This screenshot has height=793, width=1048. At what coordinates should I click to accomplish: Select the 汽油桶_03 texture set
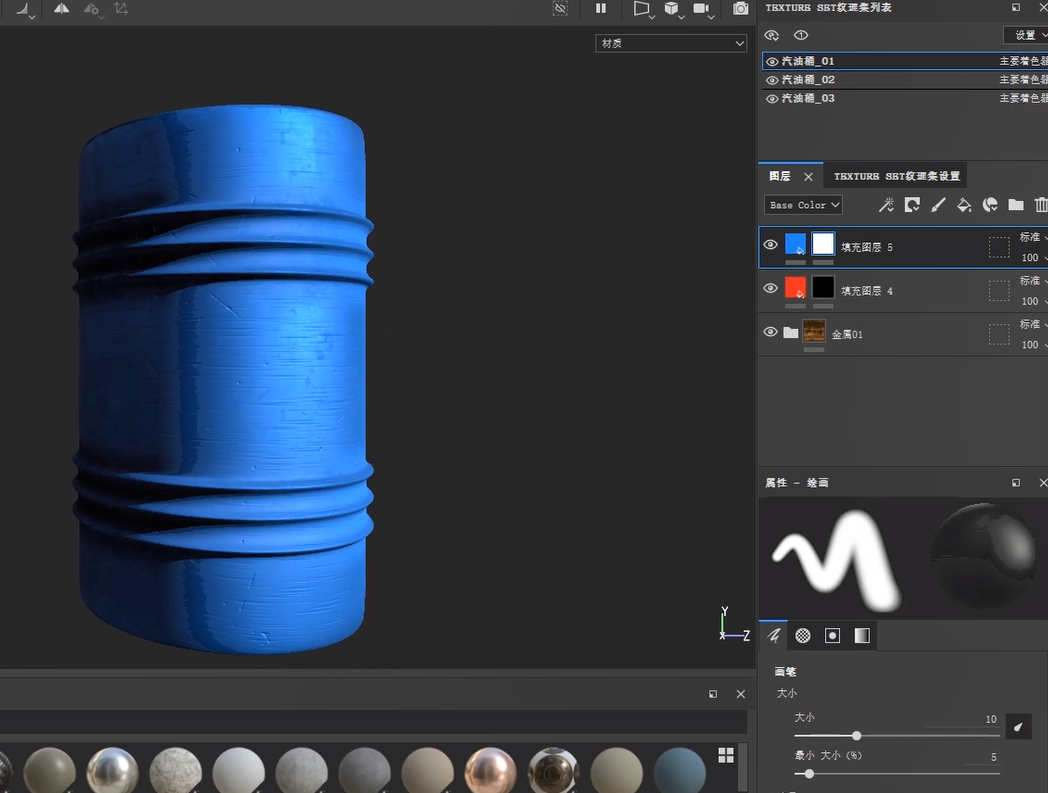tap(808, 98)
